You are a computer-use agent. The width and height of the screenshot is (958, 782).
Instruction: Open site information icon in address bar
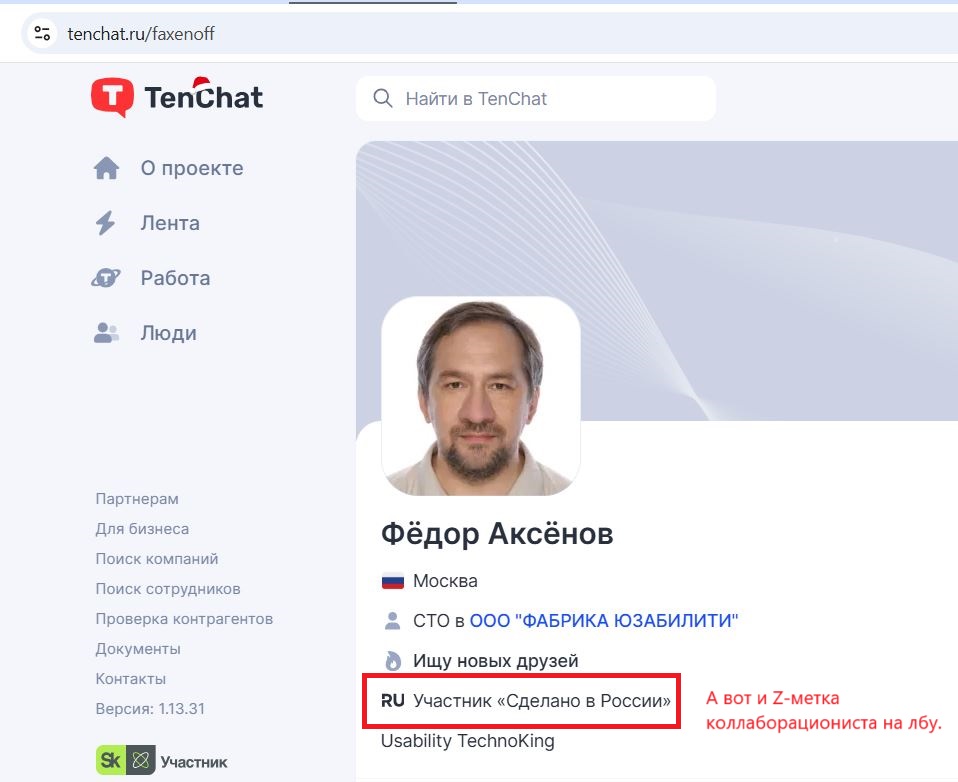pyautogui.click(x=42, y=33)
